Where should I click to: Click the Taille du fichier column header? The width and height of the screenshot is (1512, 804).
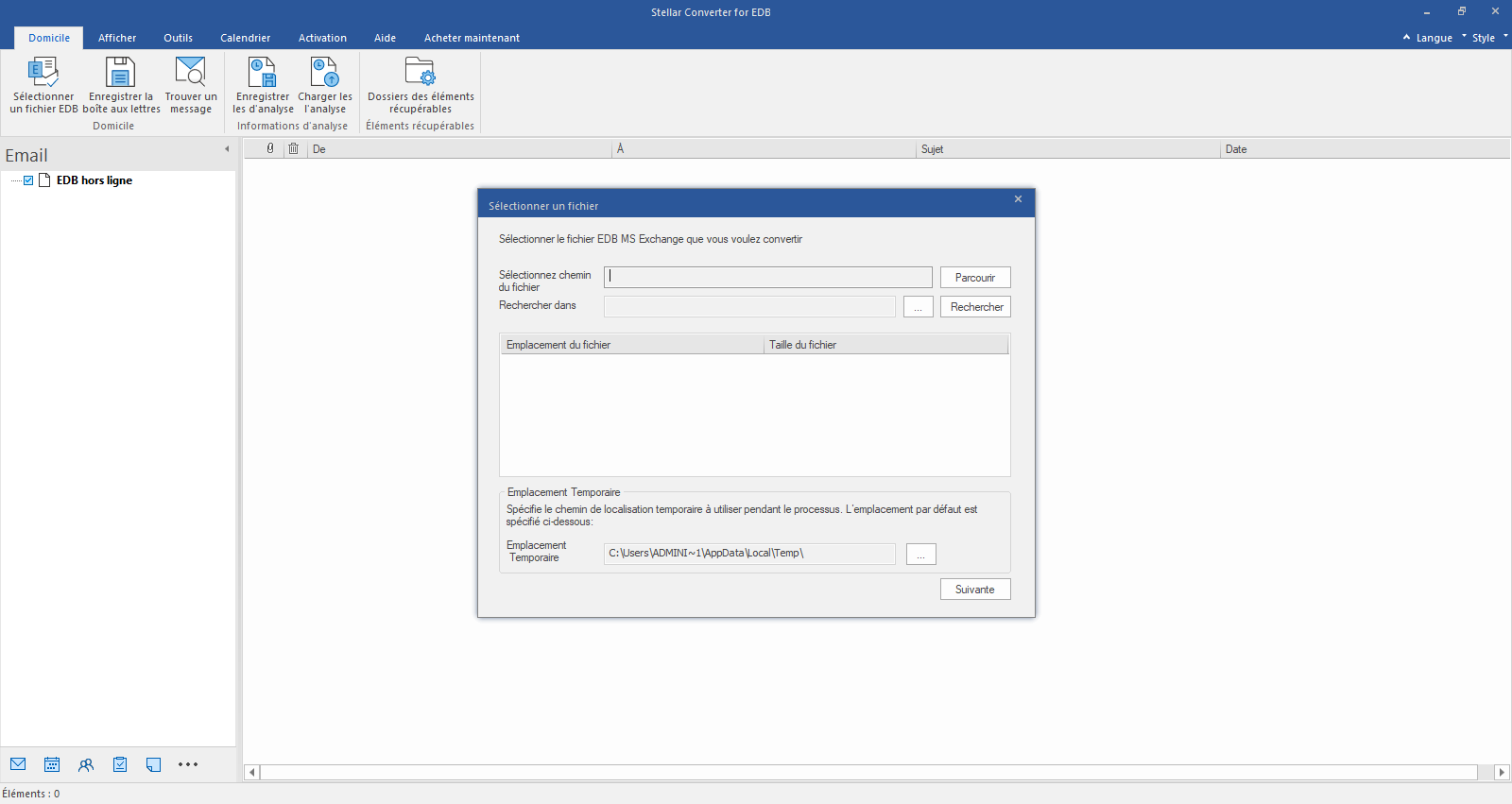click(886, 345)
